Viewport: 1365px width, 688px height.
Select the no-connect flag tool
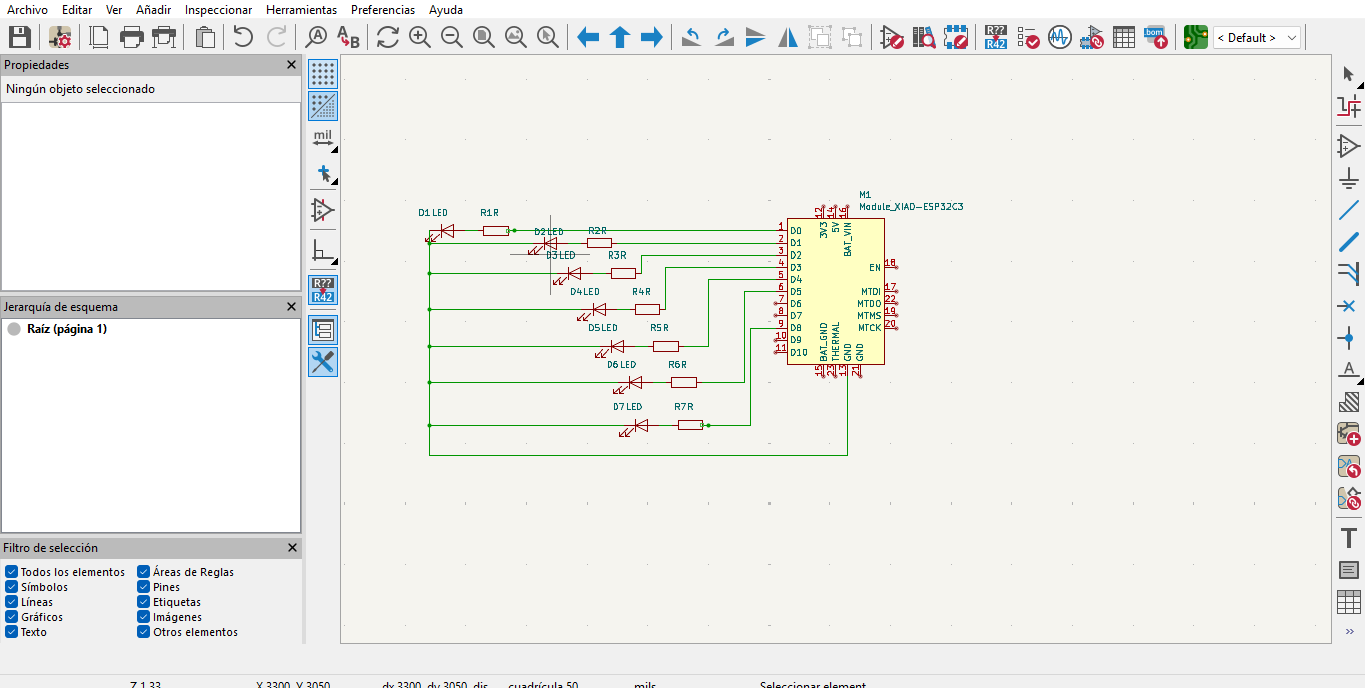(x=1349, y=306)
